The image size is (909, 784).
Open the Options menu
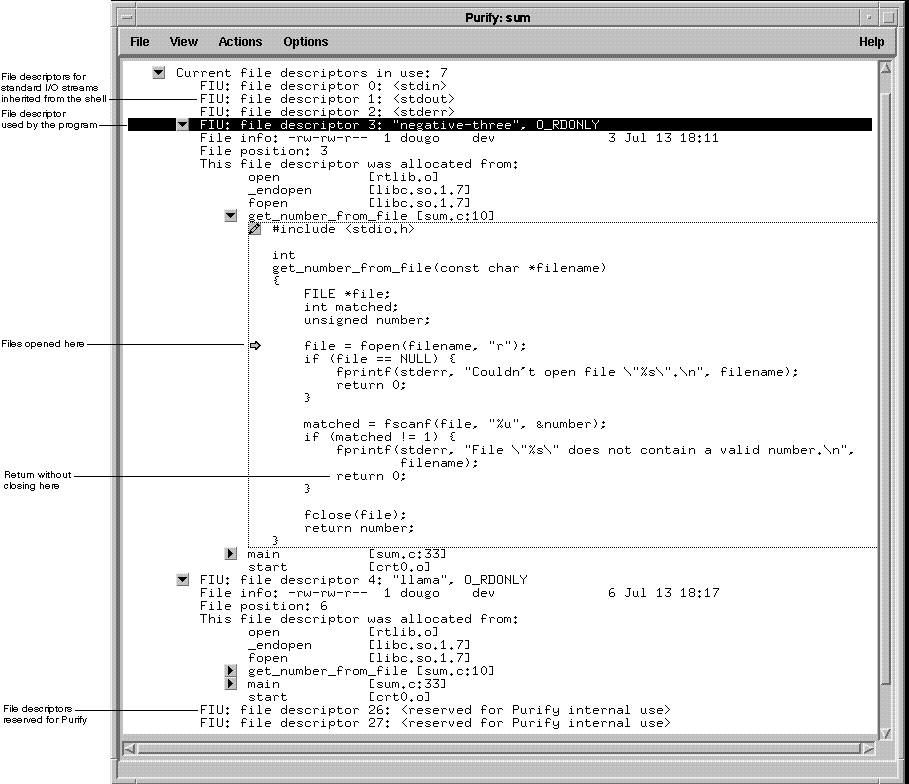(x=306, y=42)
